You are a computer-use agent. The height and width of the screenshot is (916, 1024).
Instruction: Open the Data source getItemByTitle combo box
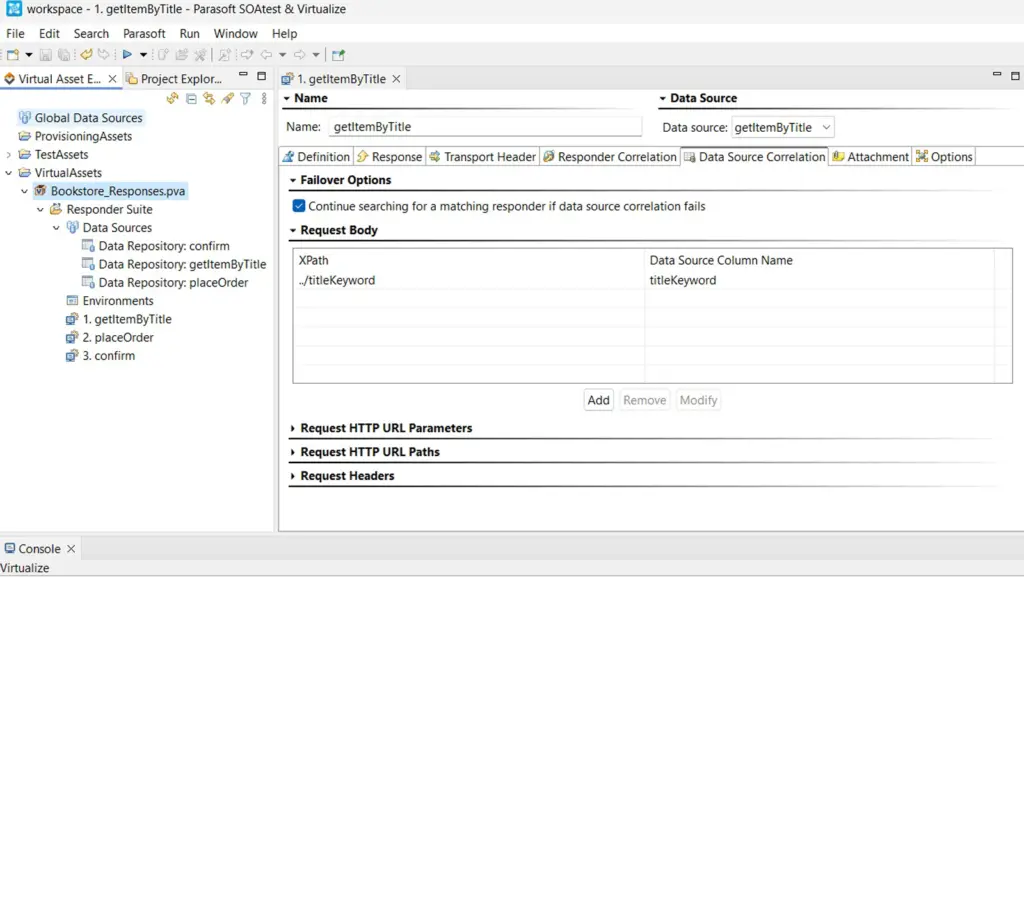(782, 127)
